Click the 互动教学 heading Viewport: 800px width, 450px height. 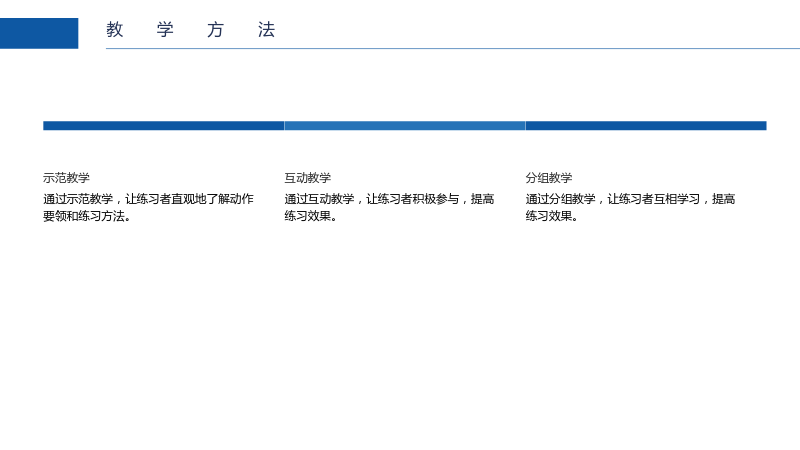tap(308, 178)
